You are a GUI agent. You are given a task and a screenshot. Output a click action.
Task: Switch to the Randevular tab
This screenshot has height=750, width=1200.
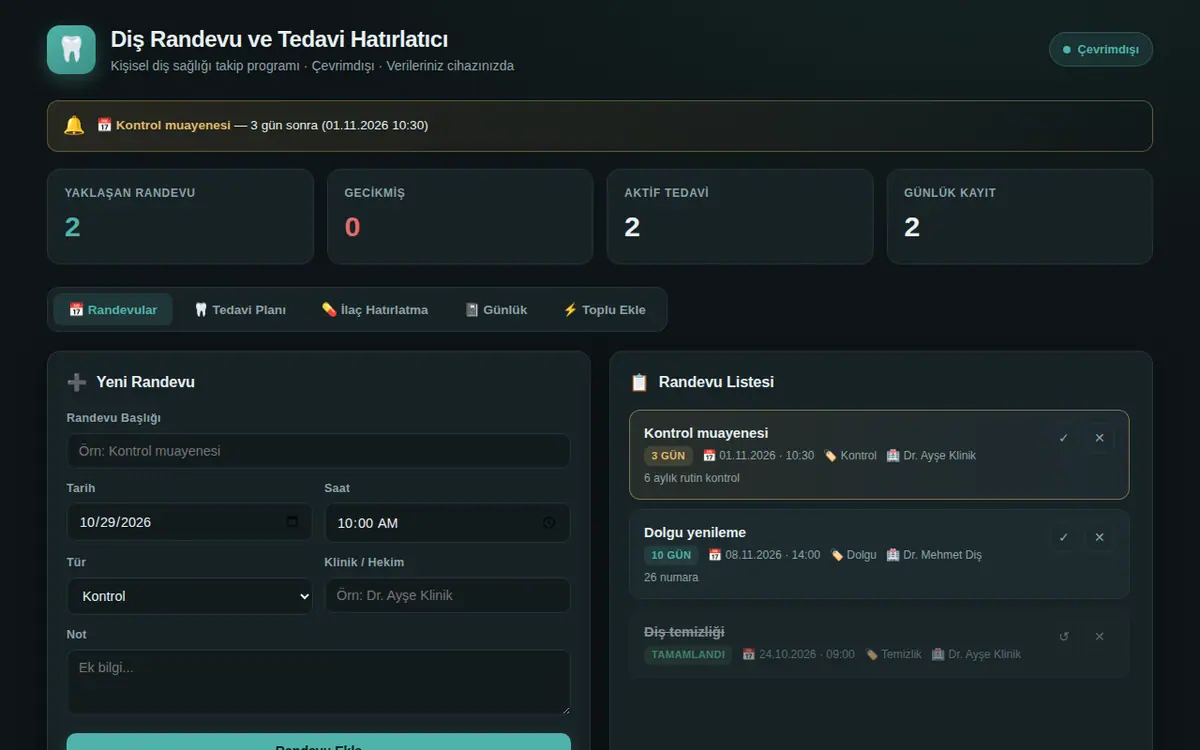coord(113,310)
